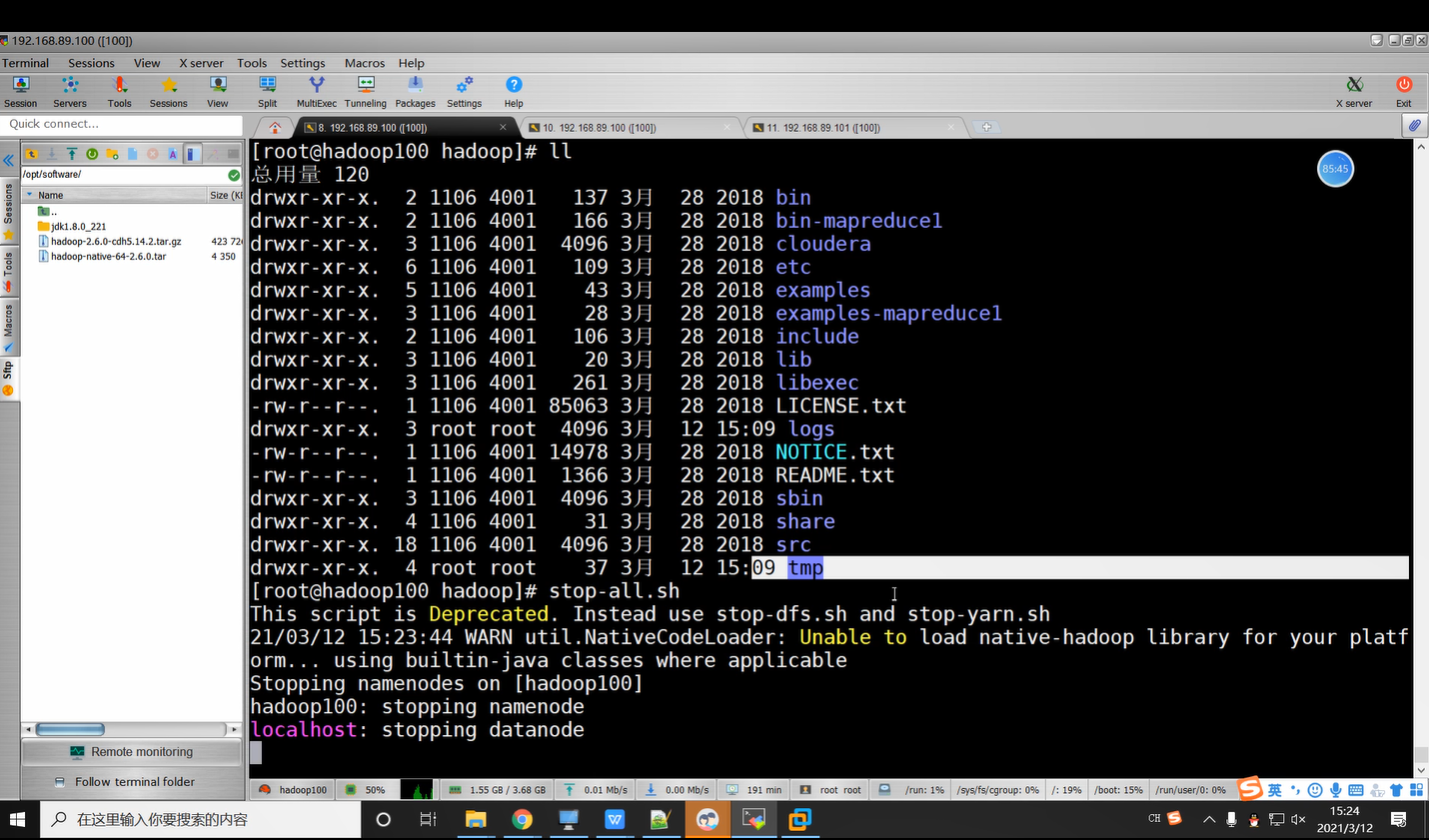
Task: Click green checkmark next to /opt/software/ path
Action: pyautogui.click(x=234, y=175)
